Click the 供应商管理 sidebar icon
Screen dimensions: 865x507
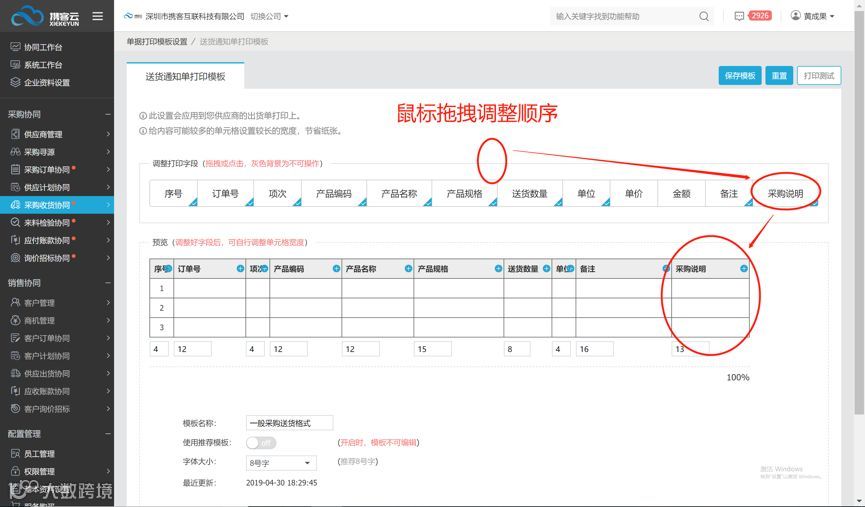tap(15, 134)
